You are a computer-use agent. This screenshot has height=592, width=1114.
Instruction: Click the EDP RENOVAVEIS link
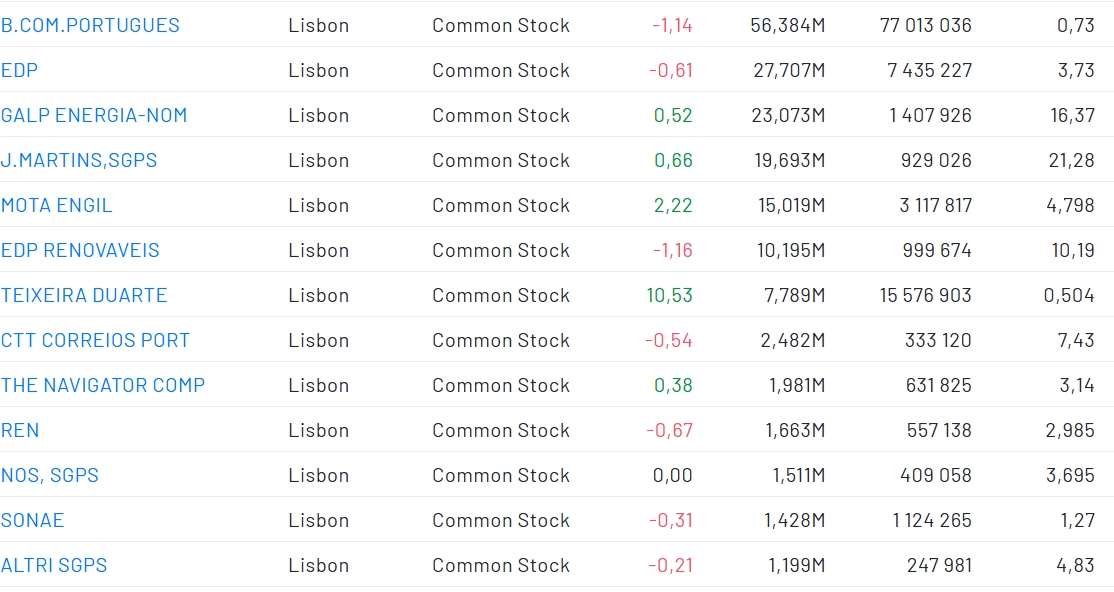[80, 250]
